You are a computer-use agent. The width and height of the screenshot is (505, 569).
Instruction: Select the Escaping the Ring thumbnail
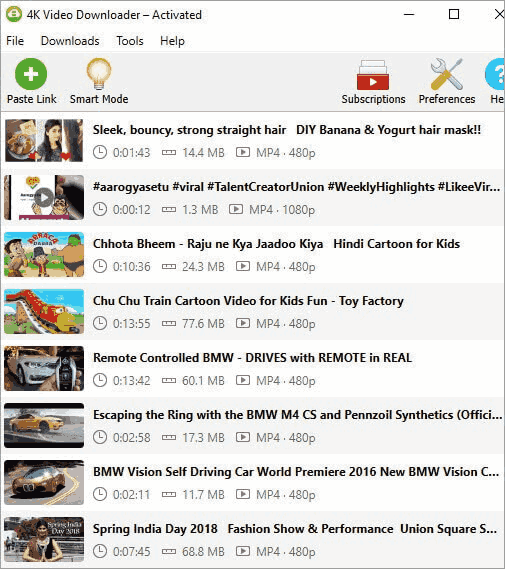point(44,425)
